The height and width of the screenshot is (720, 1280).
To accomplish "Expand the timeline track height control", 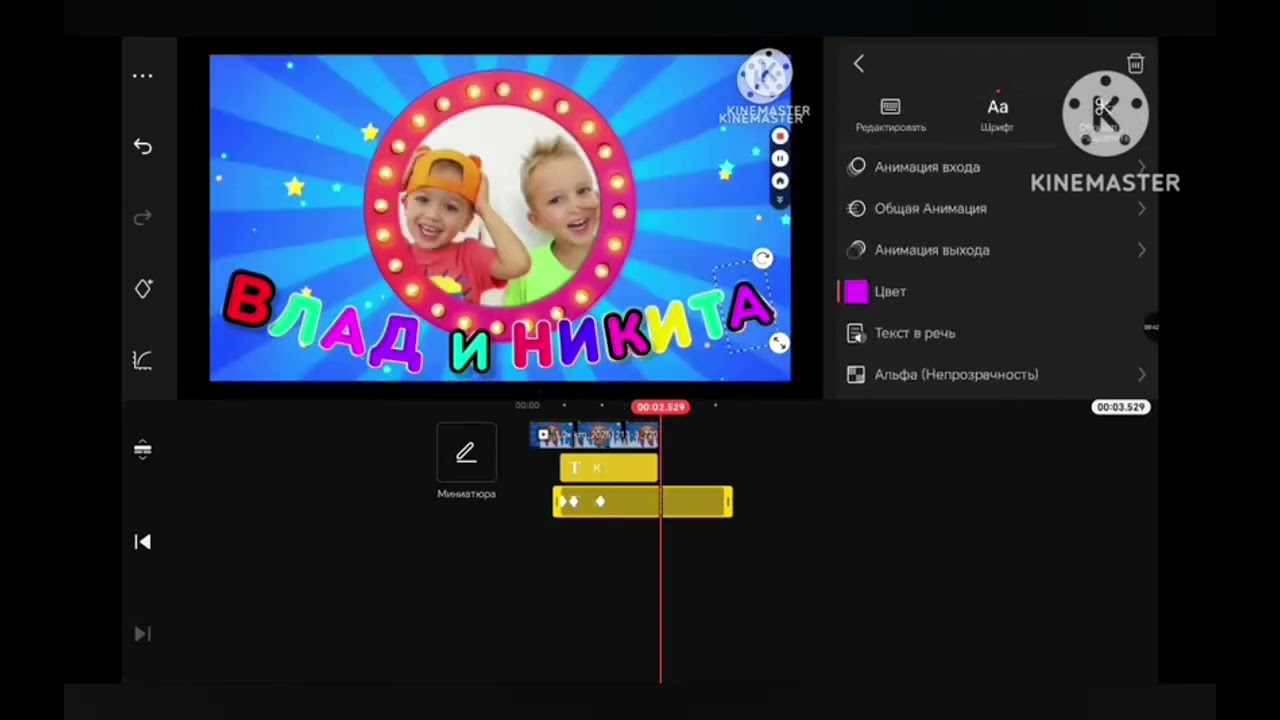I will tap(143, 449).
